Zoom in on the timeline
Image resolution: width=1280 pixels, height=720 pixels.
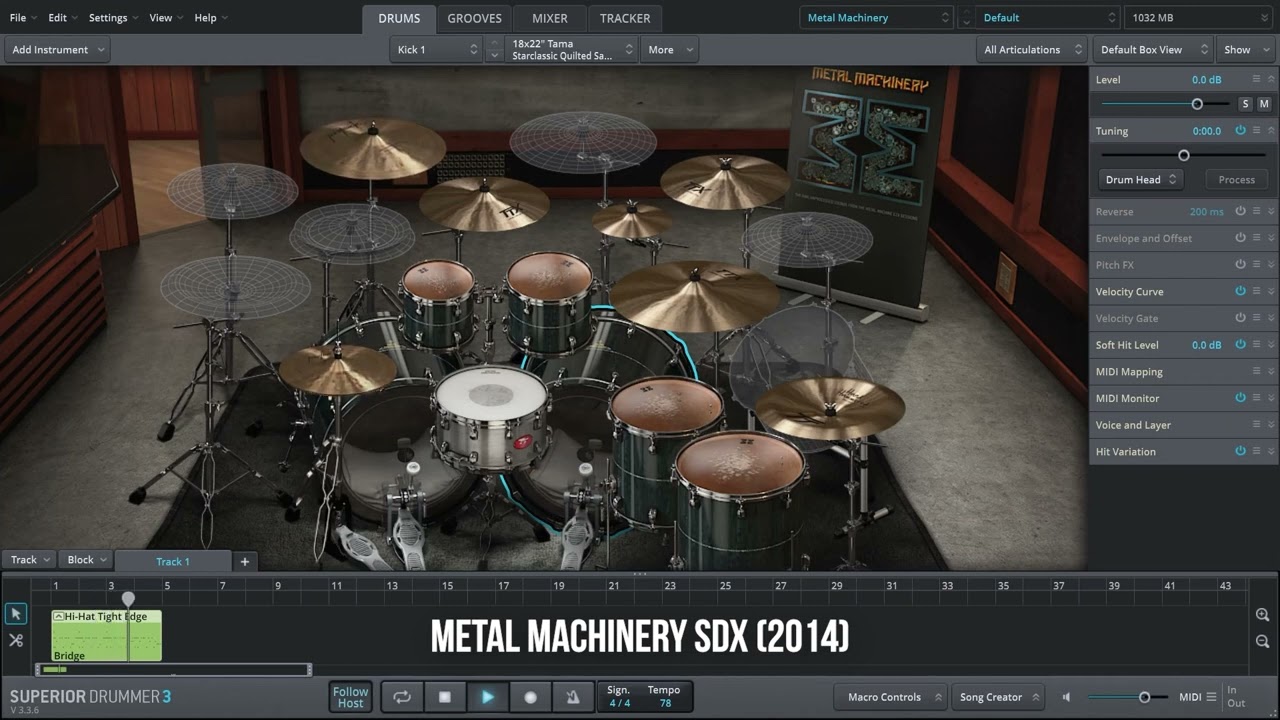coord(1262,615)
